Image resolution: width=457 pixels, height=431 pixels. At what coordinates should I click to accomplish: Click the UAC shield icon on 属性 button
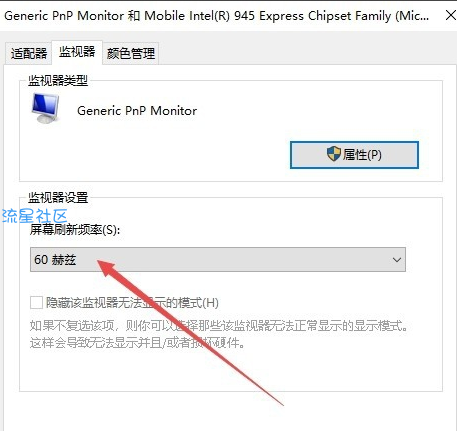coord(334,154)
